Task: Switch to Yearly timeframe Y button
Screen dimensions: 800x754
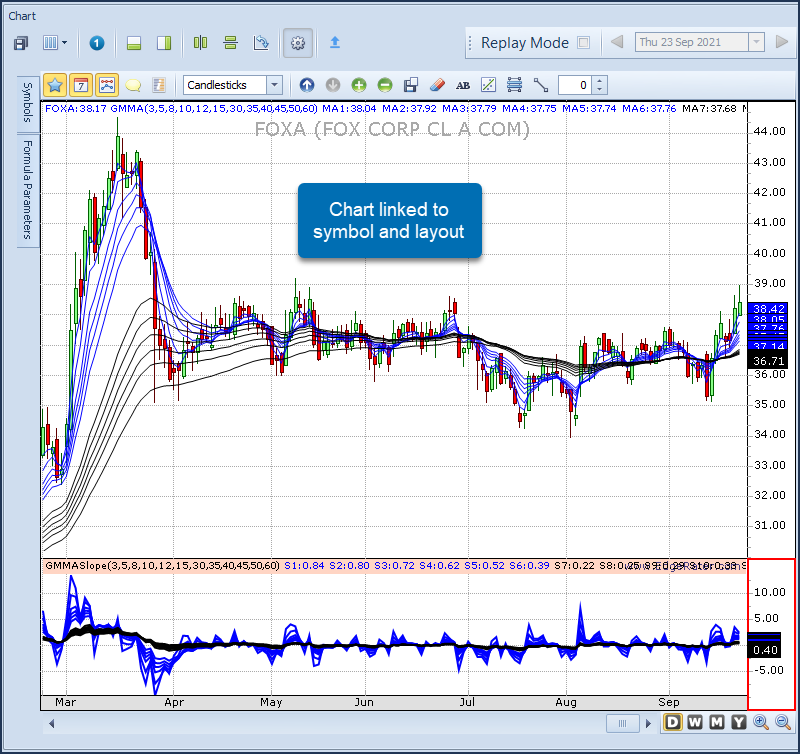Action: pyautogui.click(x=738, y=722)
